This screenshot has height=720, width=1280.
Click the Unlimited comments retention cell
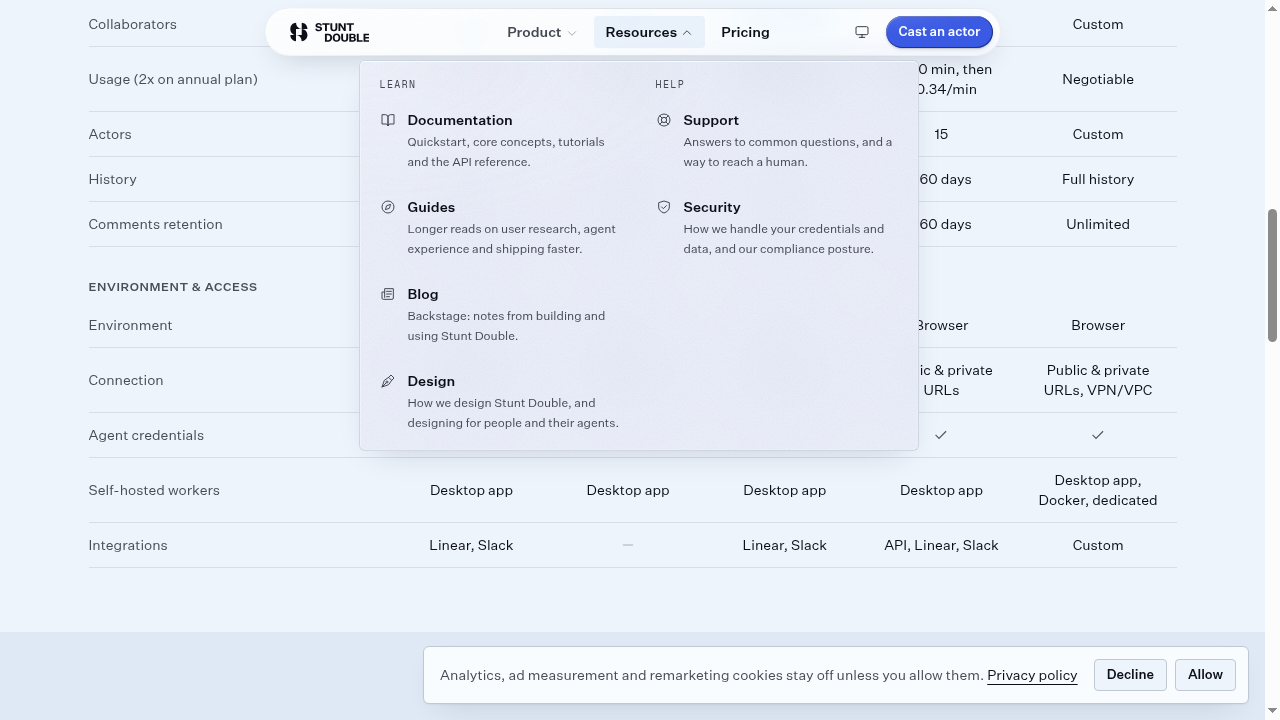click(x=1098, y=224)
